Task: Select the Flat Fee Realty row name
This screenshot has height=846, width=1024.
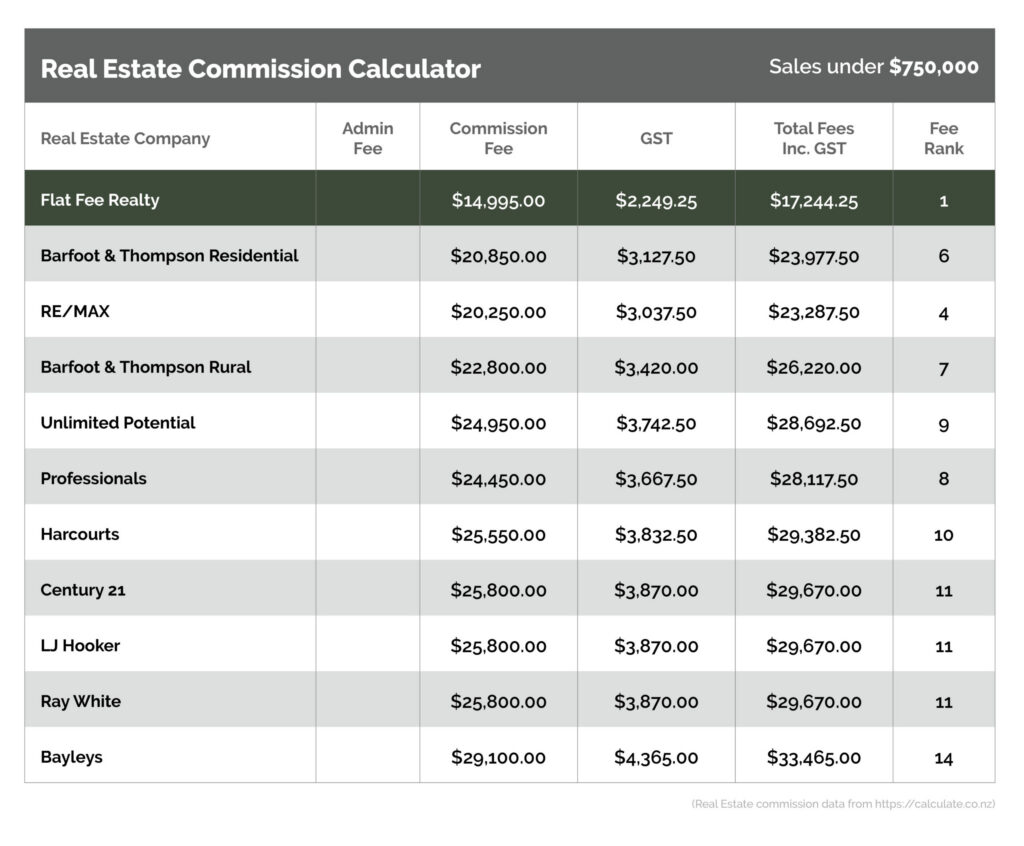Action: point(100,200)
